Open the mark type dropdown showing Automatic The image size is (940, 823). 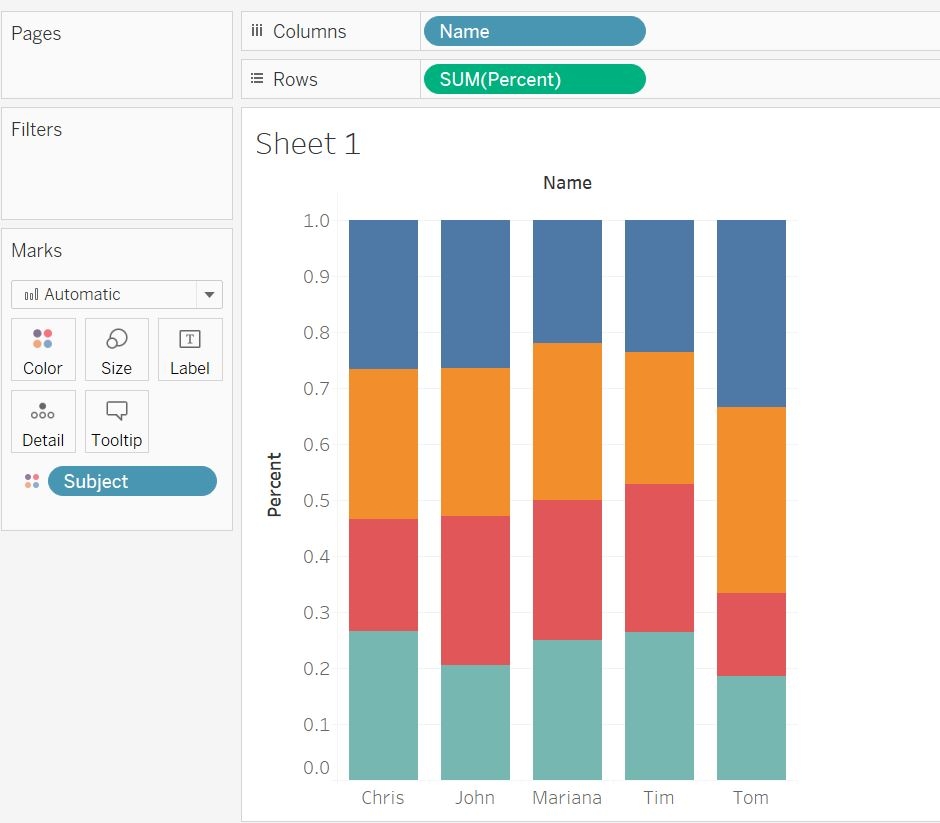(x=208, y=294)
